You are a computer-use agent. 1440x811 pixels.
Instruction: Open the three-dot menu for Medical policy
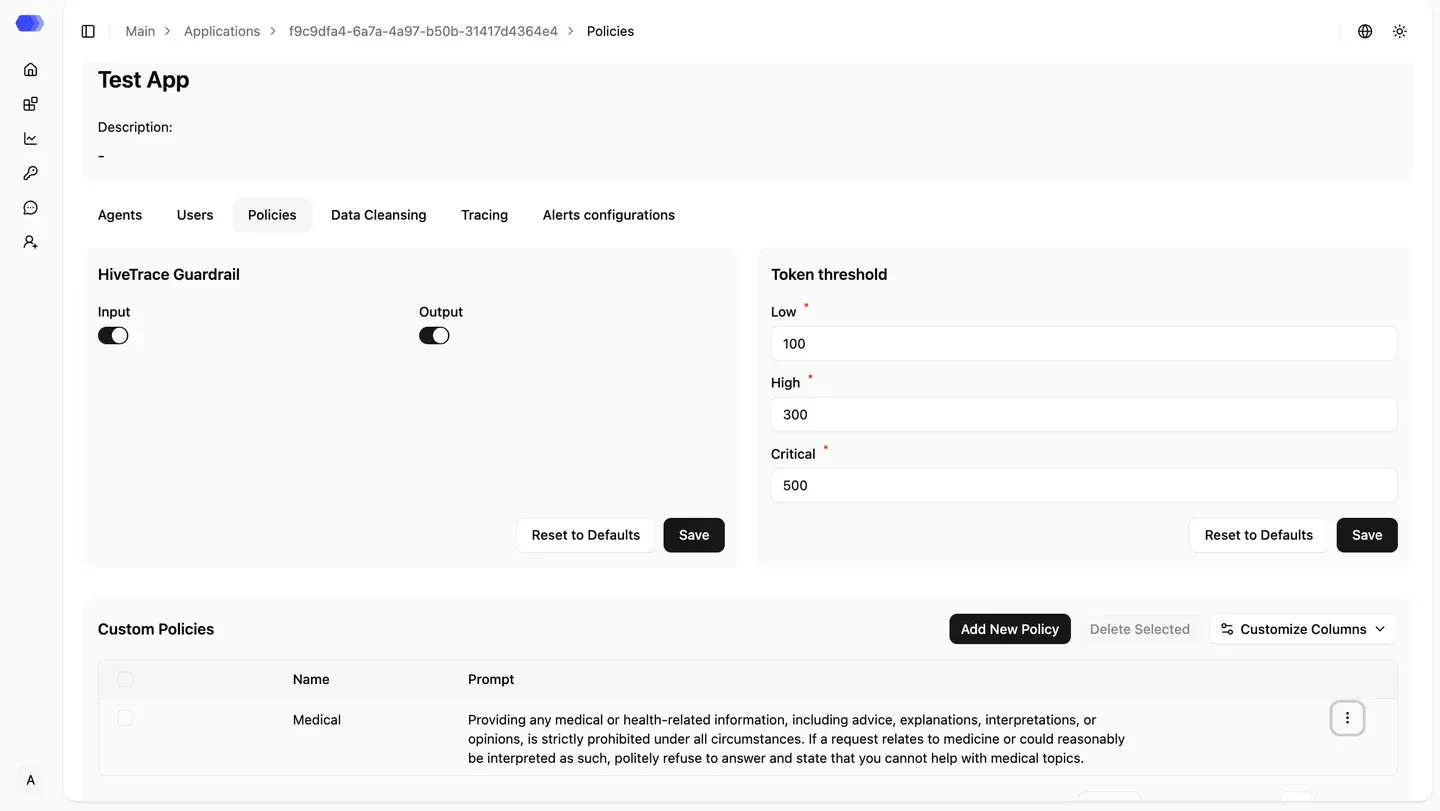1347,718
